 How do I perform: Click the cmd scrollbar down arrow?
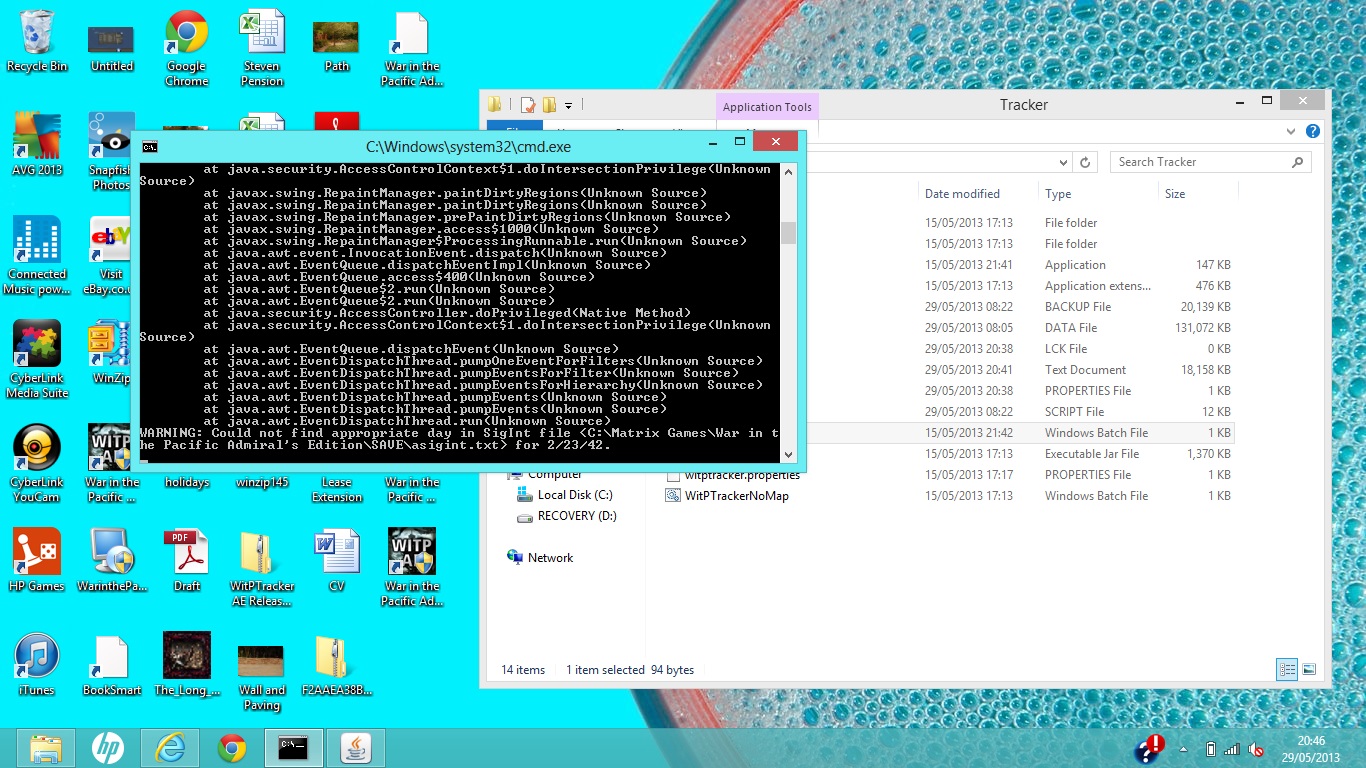[x=788, y=455]
